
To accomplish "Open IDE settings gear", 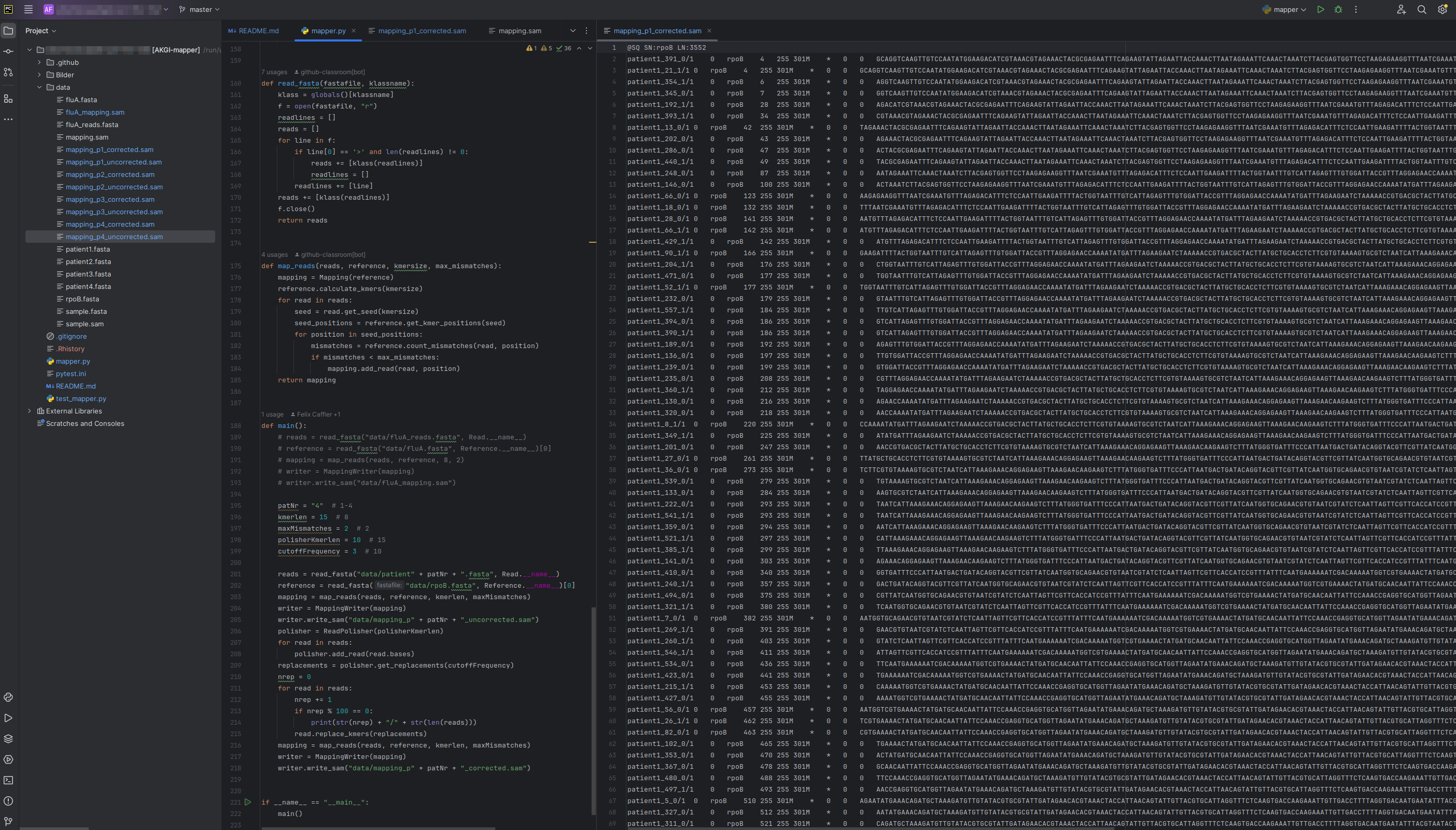I will [1443, 9].
